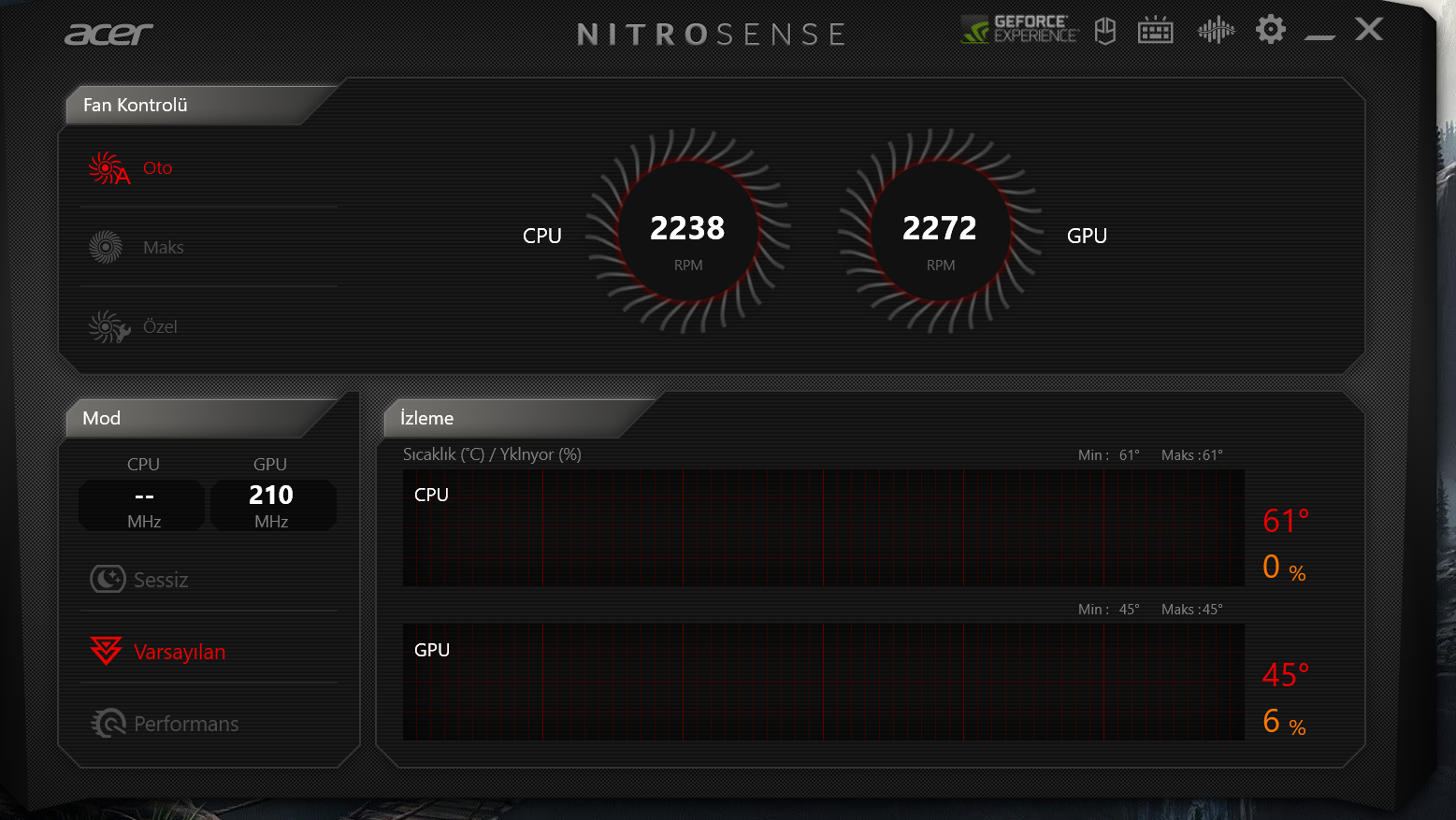Image resolution: width=1456 pixels, height=820 pixels.
Task: Click the GPU load 6 % reading
Action: point(1284,721)
